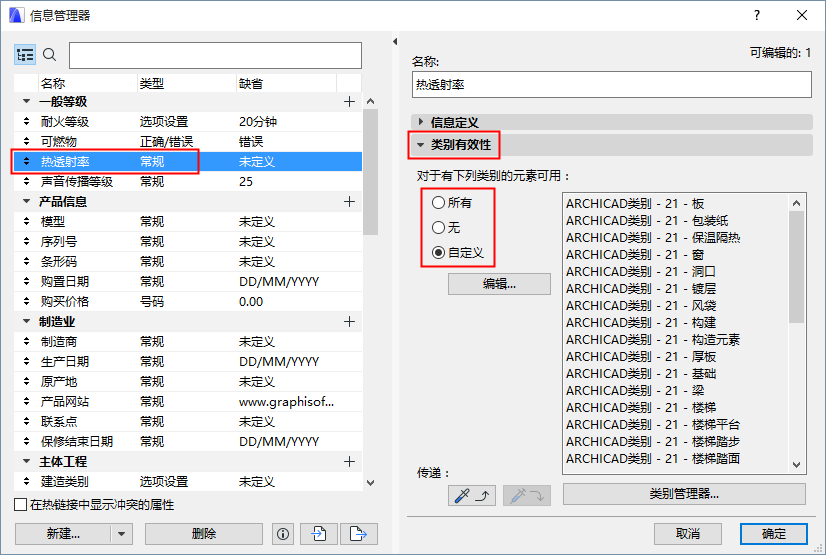This screenshot has height=555, width=826.
Task: Select the 热透射率 property row
Action: 188,162
